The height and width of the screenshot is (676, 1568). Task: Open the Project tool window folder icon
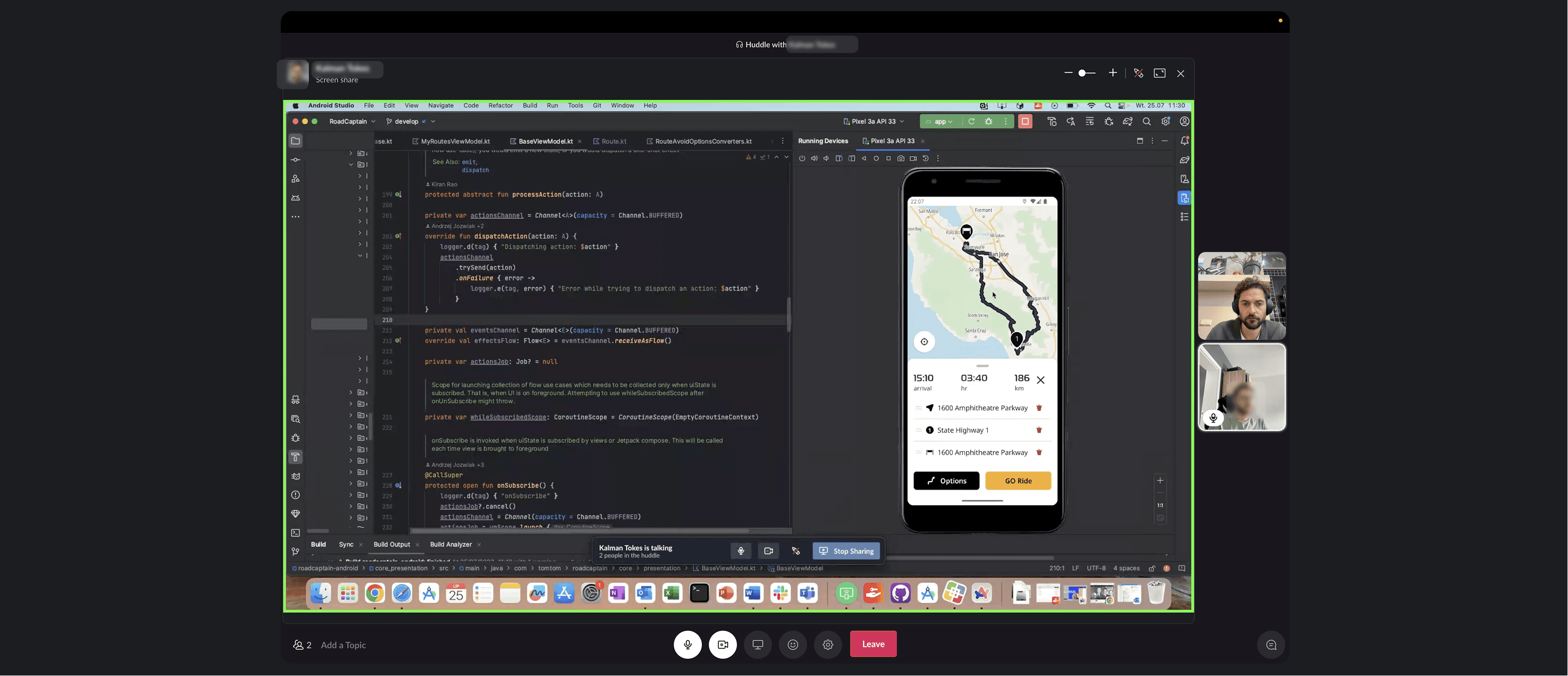coord(295,140)
